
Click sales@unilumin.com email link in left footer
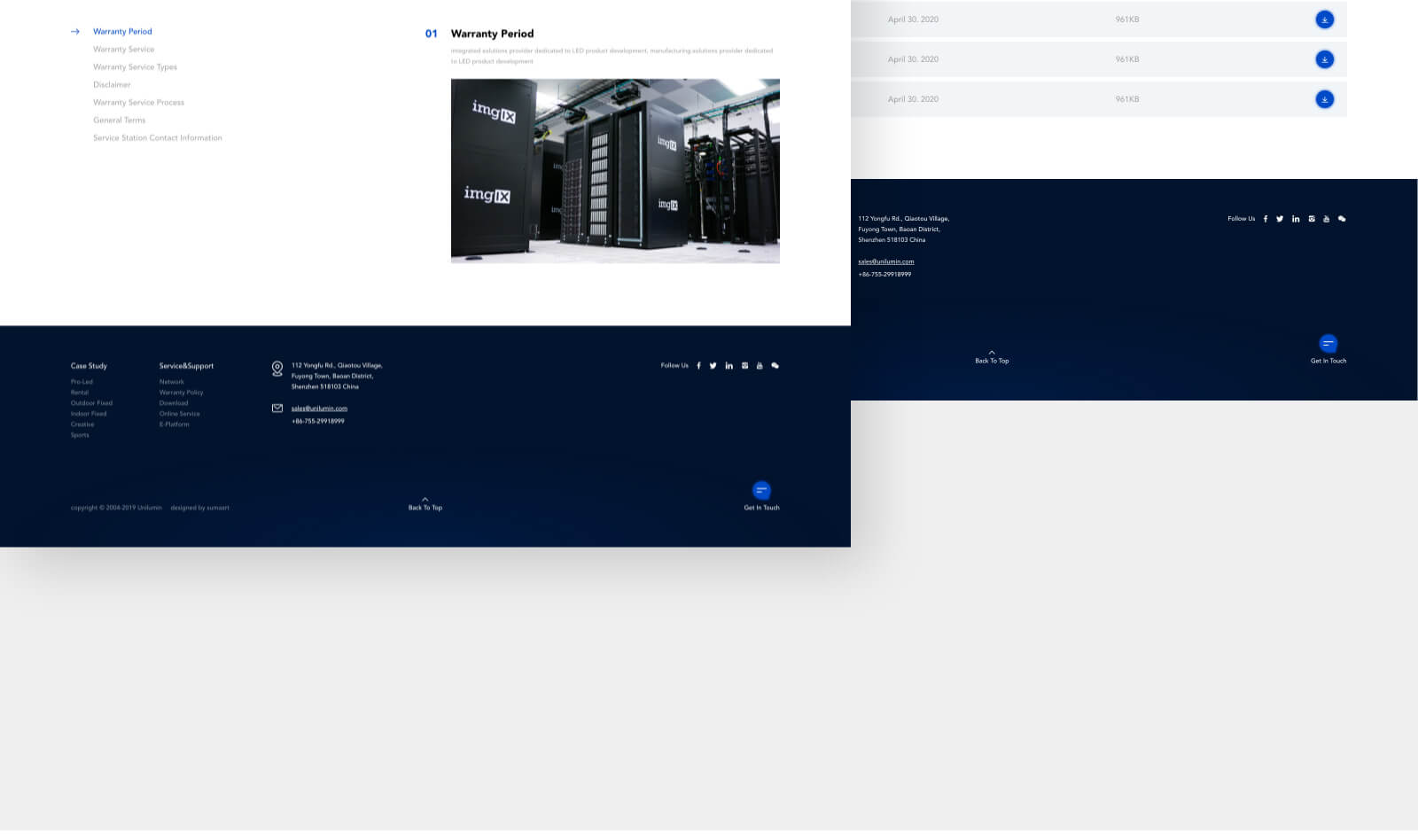point(319,408)
